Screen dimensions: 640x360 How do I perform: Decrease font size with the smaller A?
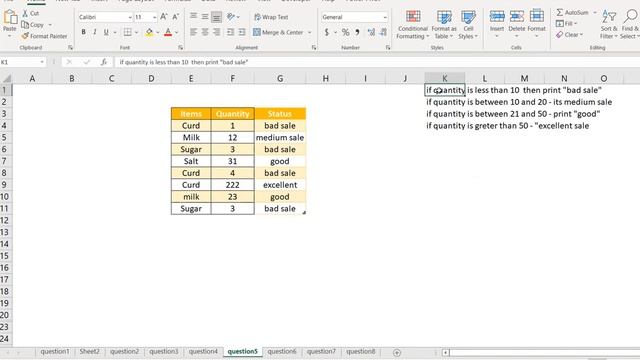point(176,17)
